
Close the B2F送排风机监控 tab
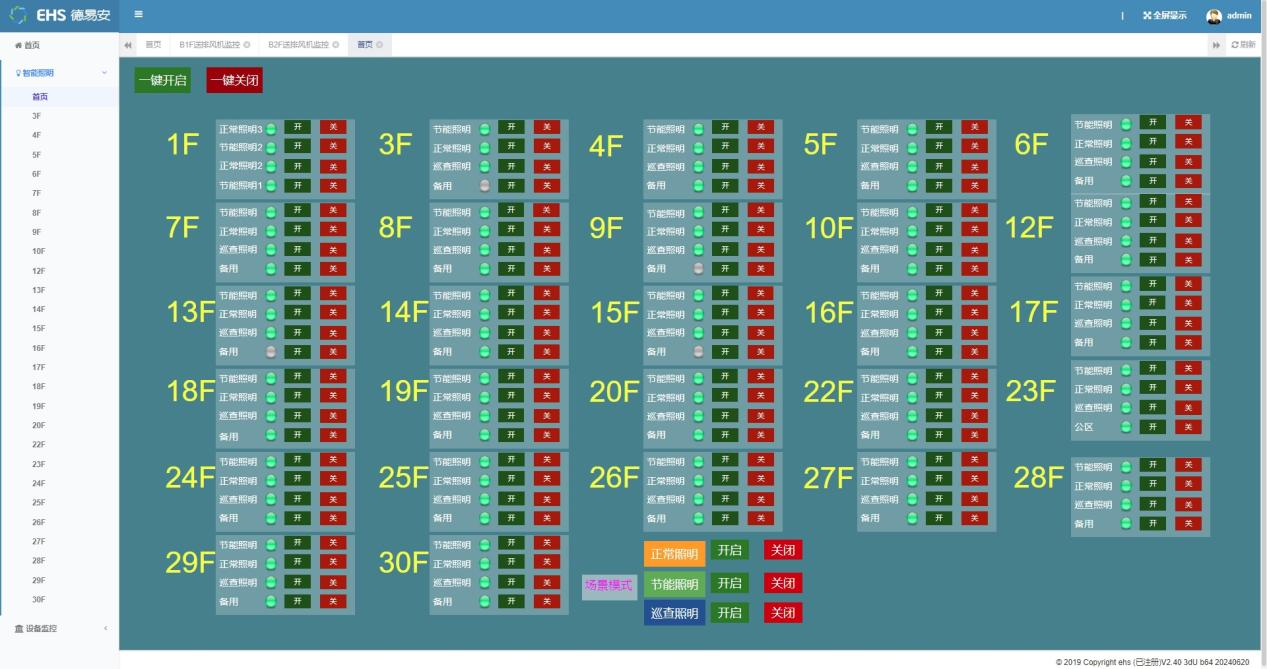[x=336, y=45]
